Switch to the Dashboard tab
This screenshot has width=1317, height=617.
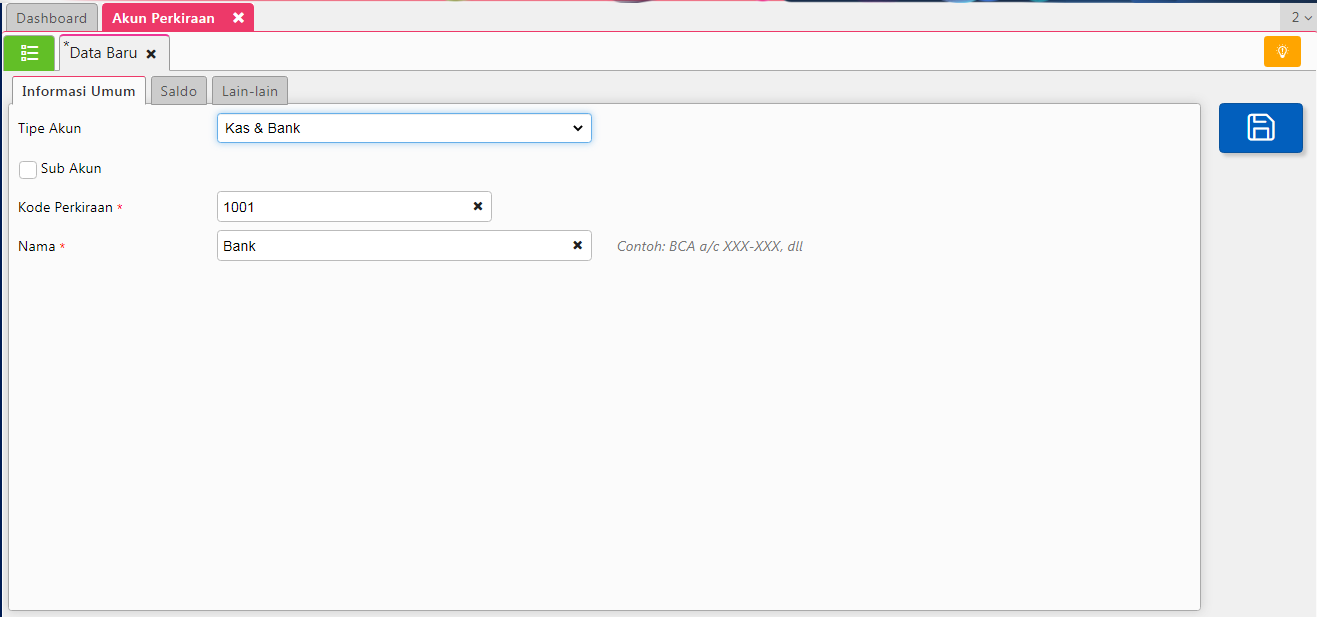click(52, 18)
